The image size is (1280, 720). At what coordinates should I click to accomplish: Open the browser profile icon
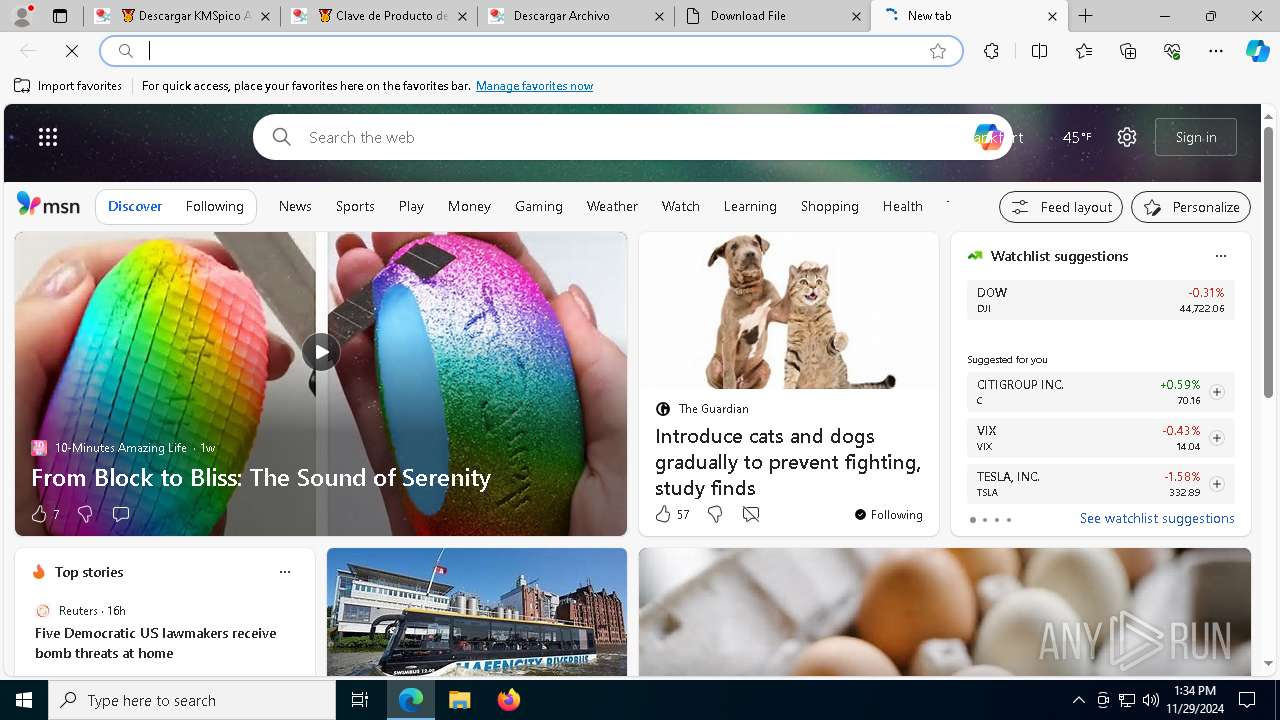pyautogui.click(x=22, y=16)
